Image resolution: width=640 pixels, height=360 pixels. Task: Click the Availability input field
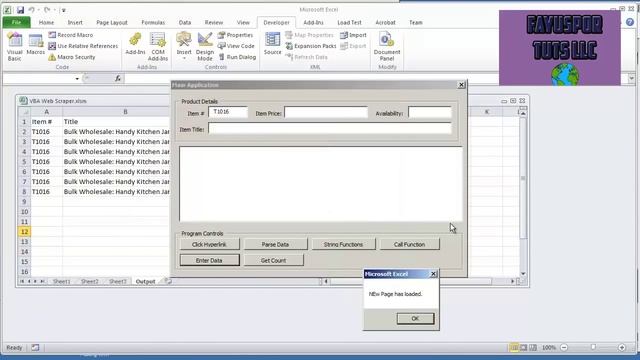430,112
